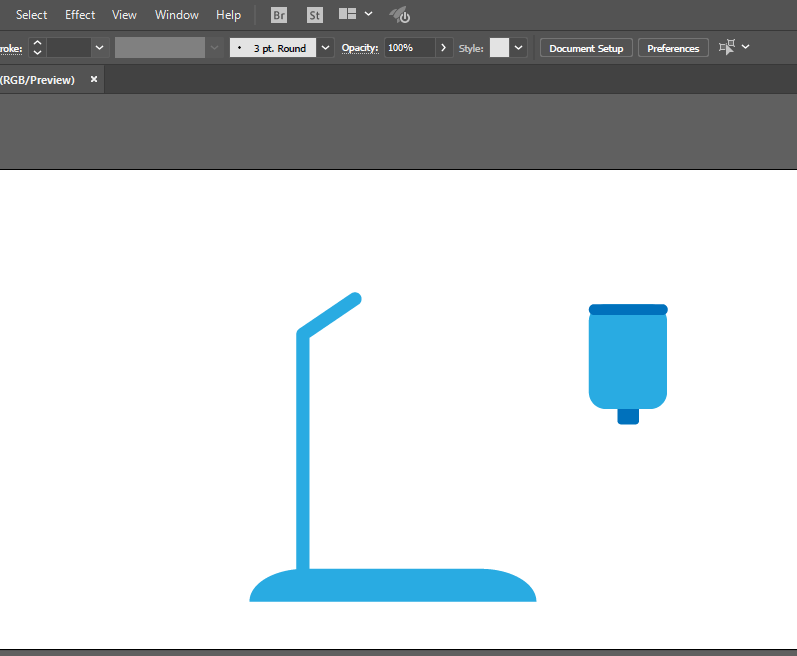Click the Preferences button

click(x=673, y=48)
